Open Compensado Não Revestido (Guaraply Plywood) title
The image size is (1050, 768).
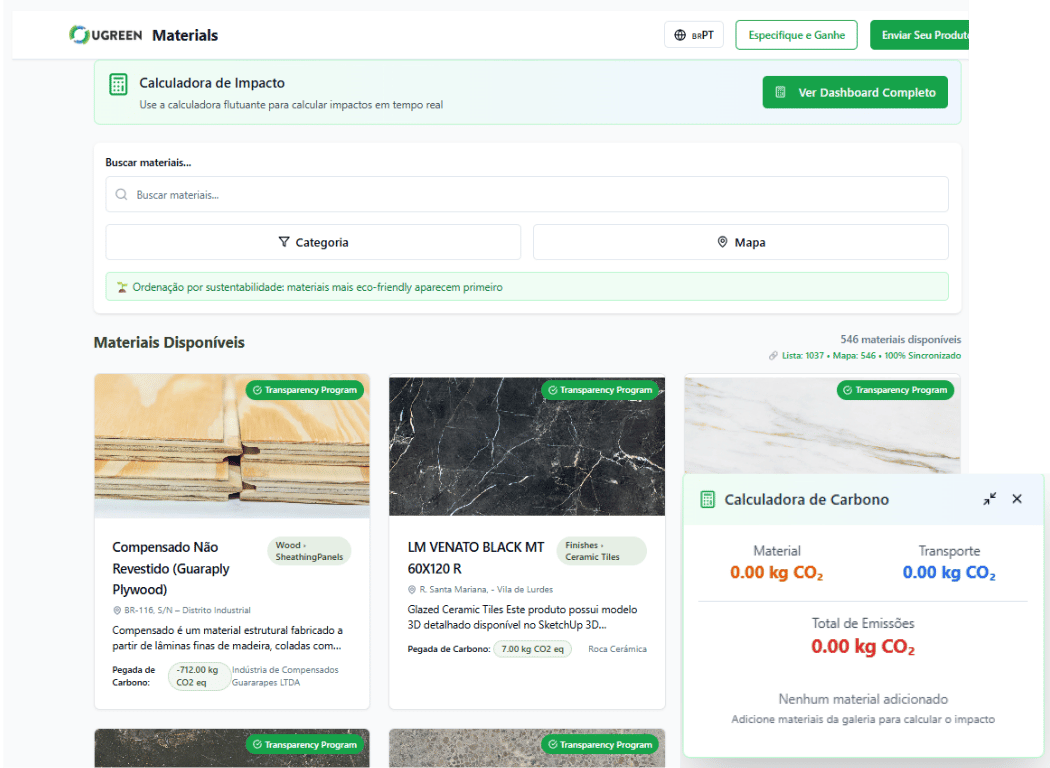(171, 568)
